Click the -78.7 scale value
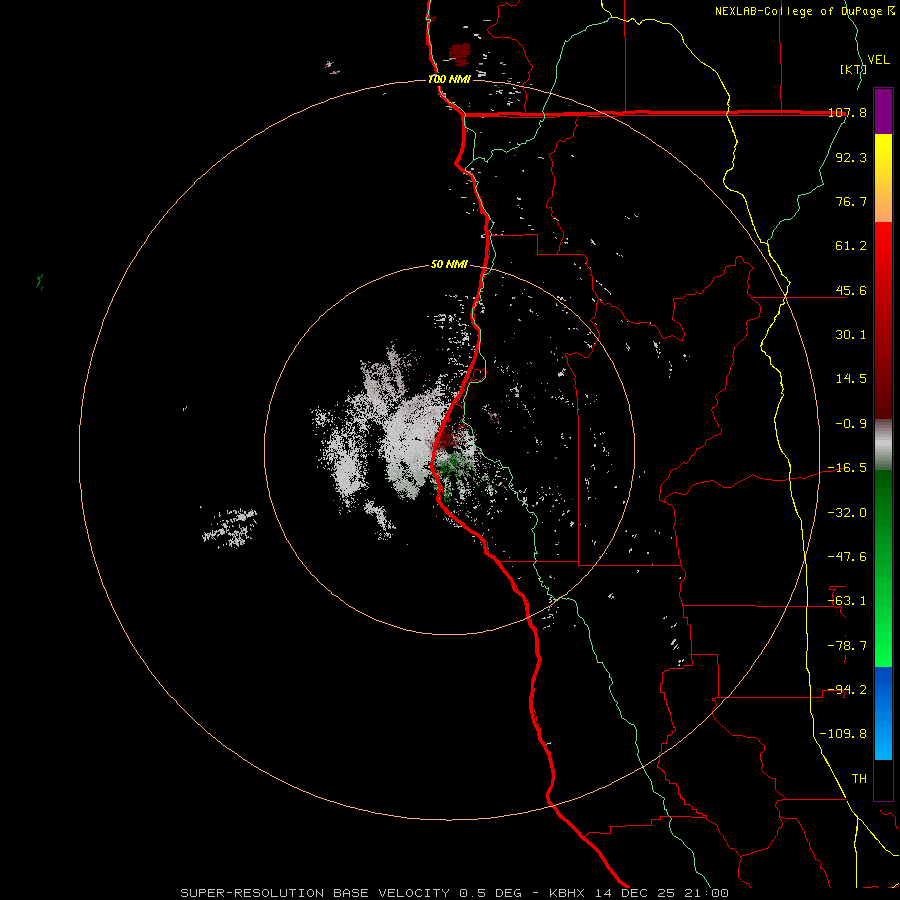 tap(847, 646)
